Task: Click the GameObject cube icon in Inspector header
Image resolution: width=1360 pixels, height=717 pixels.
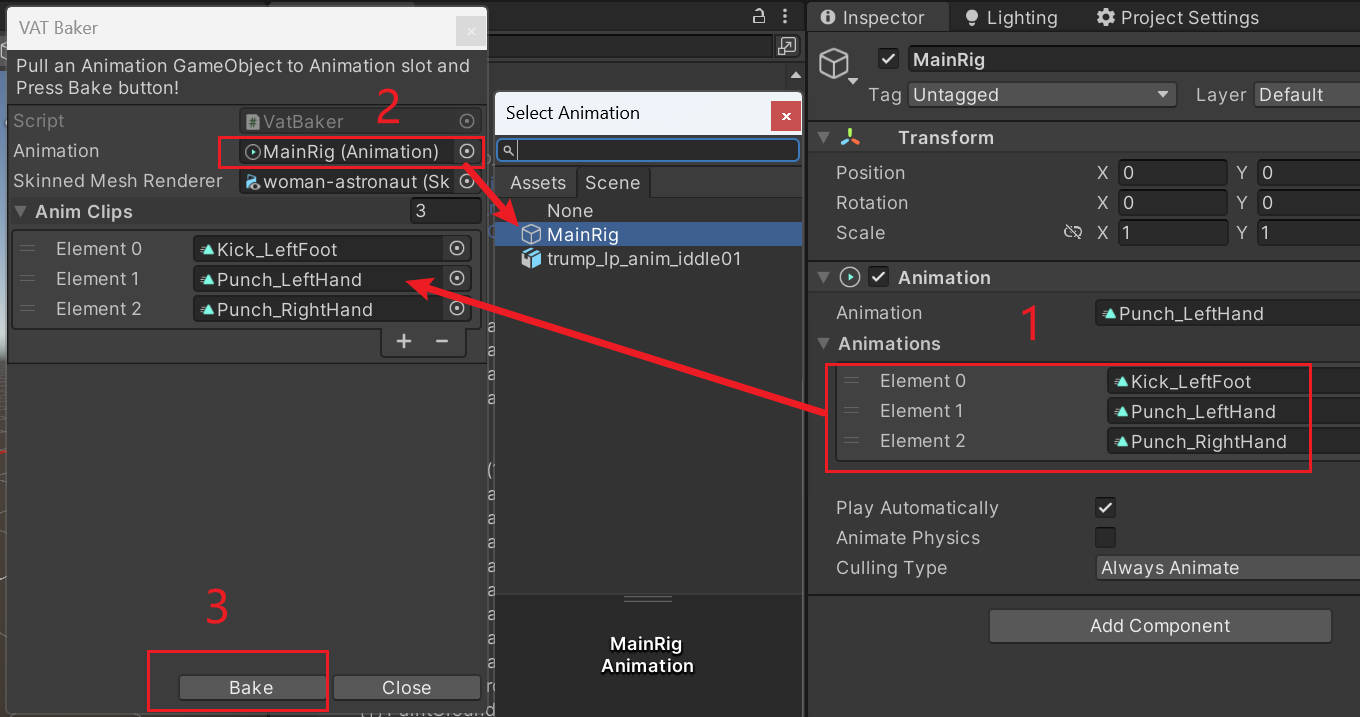Action: pyautogui.click(x=834, y=64)
